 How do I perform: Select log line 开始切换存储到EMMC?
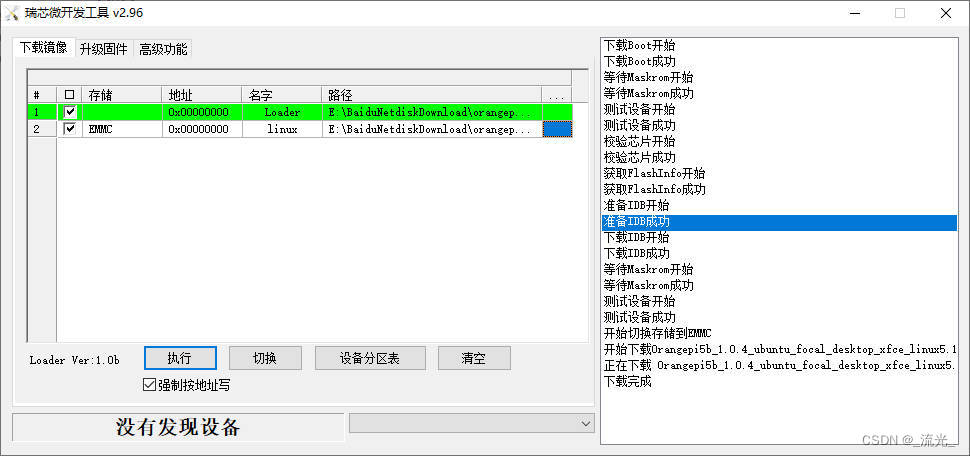(x=779, y=333)
